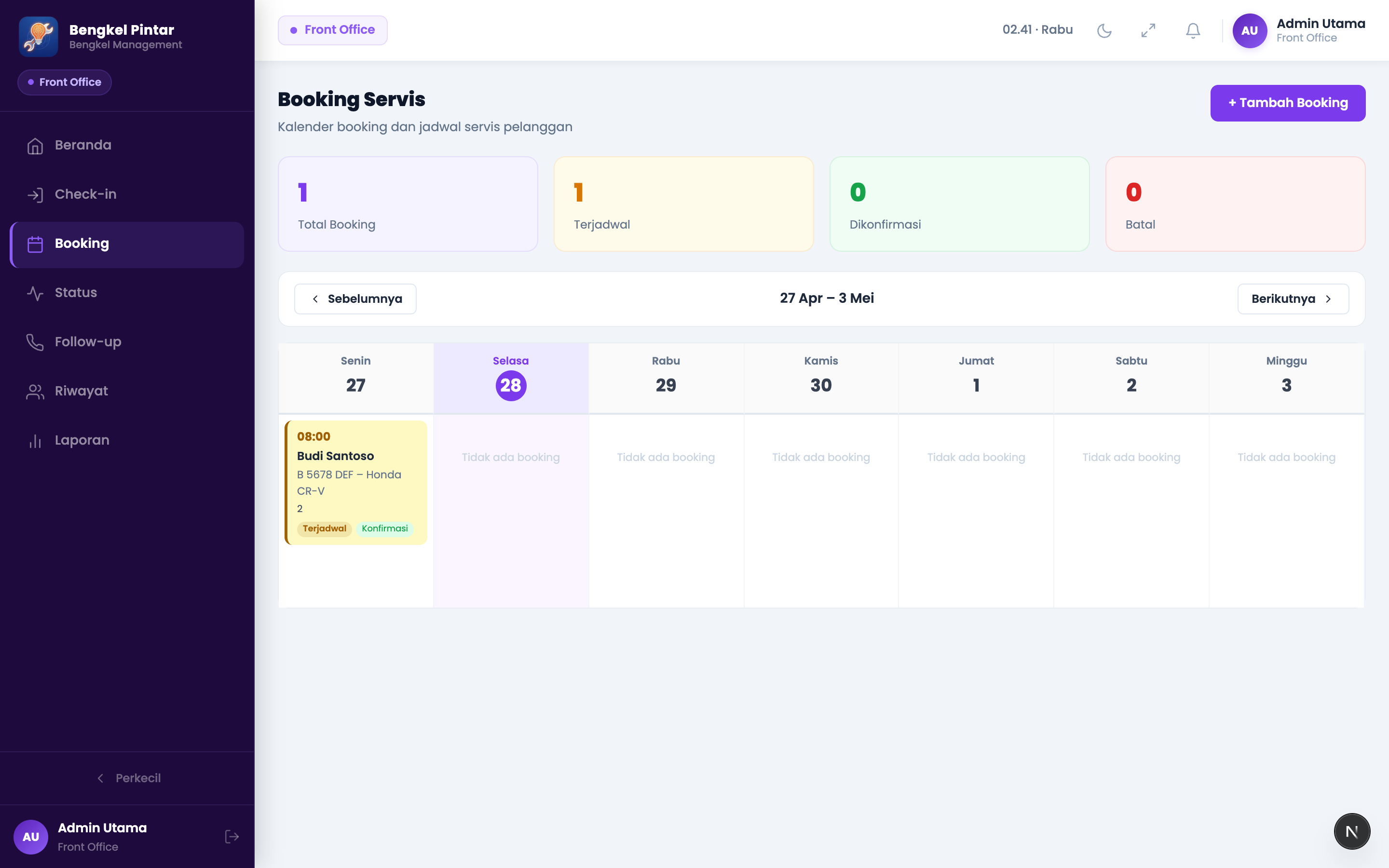Click 'Tidak ada booking' under Rabu
1389x868 pixels.
point(666,458)
